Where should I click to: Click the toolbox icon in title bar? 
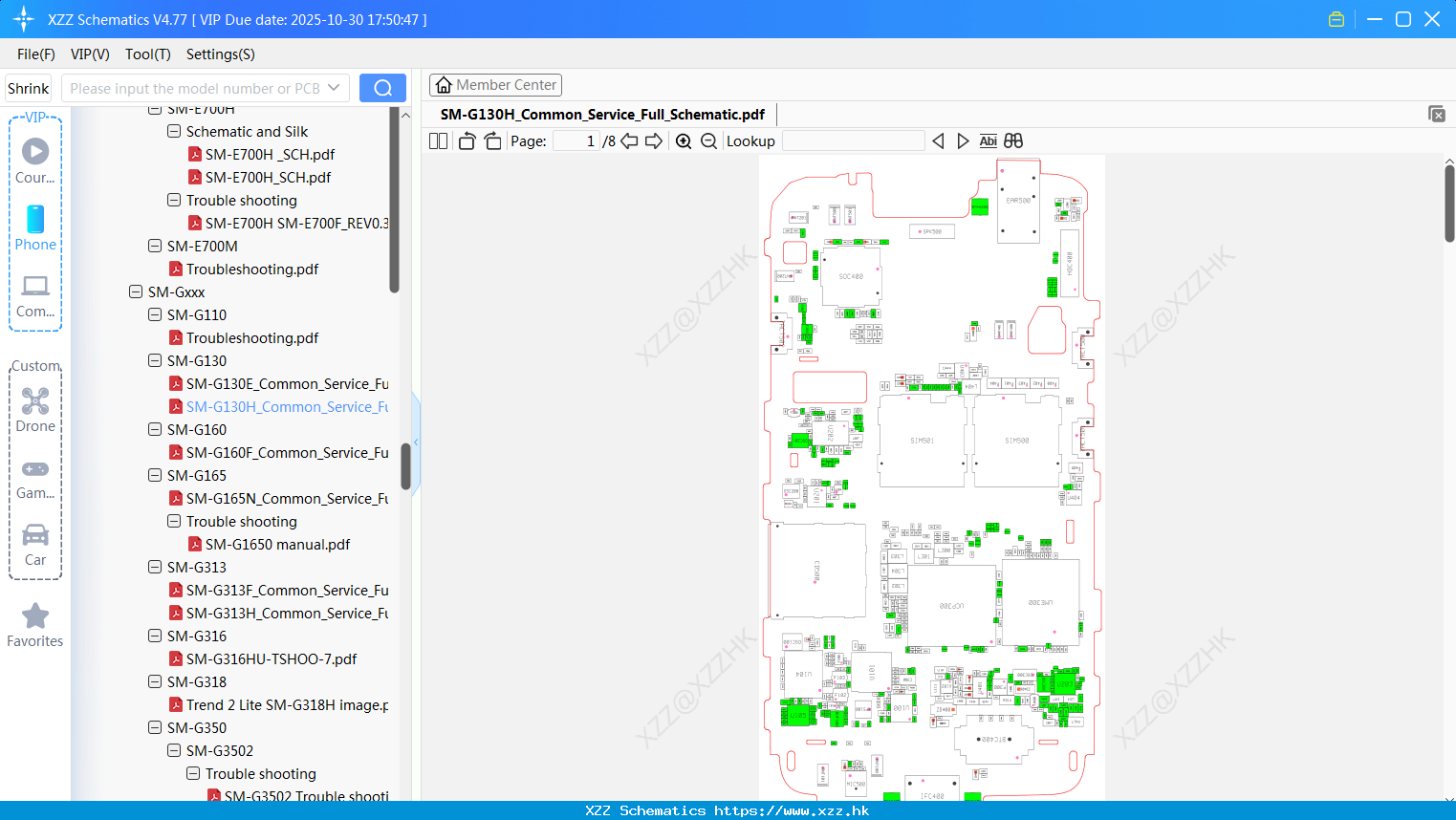click(x=1336, y=19)
